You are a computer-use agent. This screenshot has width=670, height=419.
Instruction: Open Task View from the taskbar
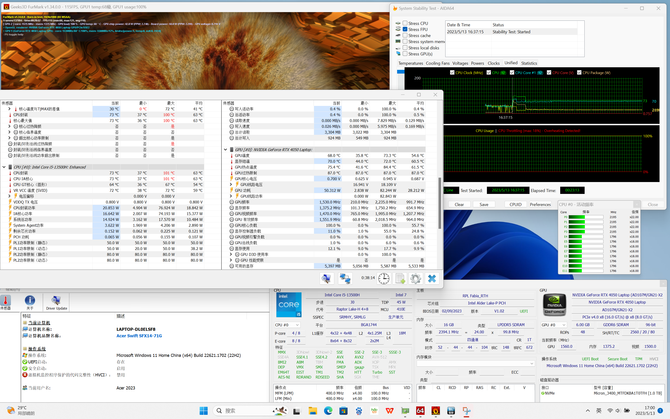click(297, 411)
